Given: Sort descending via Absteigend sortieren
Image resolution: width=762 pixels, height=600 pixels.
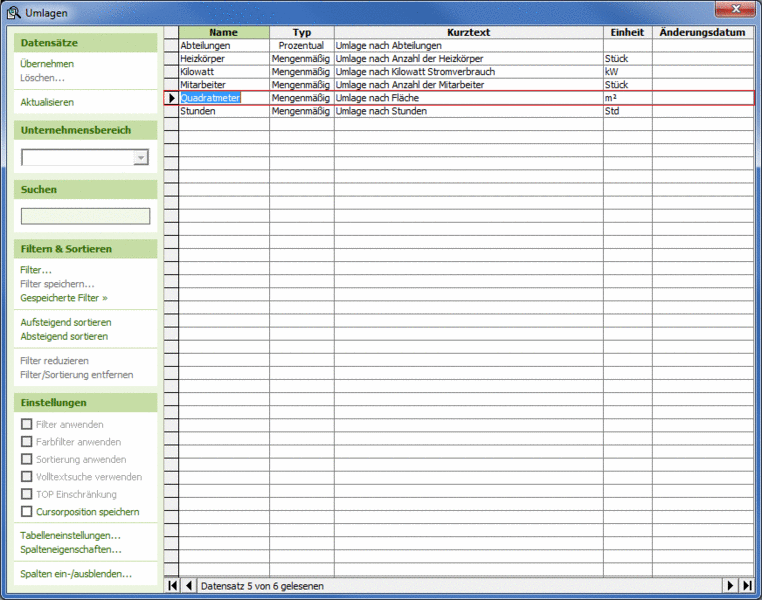Looking at the screenshot, I should pyautogui.click(x=64, y=336).
